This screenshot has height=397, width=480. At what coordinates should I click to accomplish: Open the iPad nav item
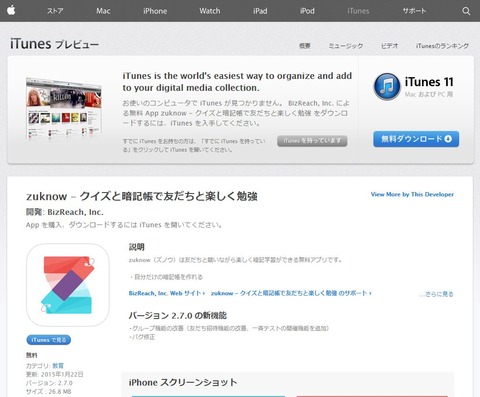point(260,11)
